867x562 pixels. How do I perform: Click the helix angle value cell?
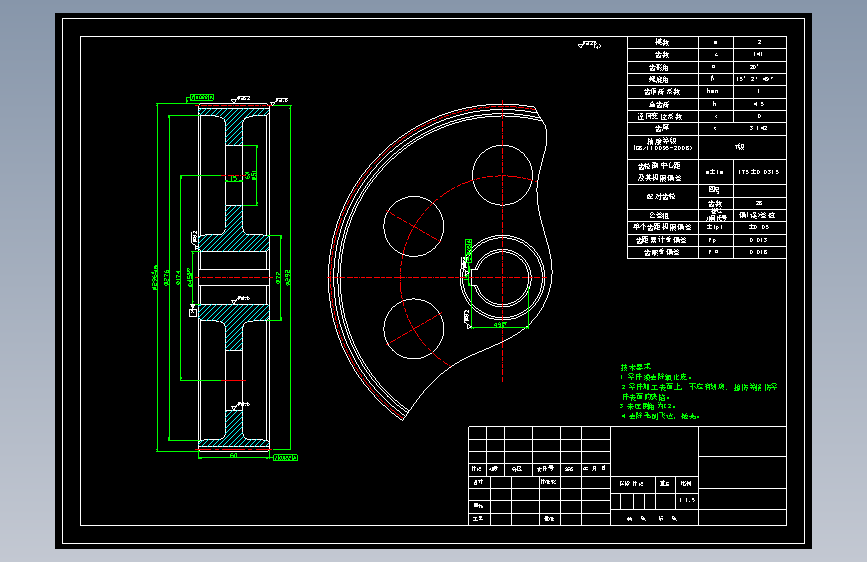pyautogui.click(x=760, y=79)
